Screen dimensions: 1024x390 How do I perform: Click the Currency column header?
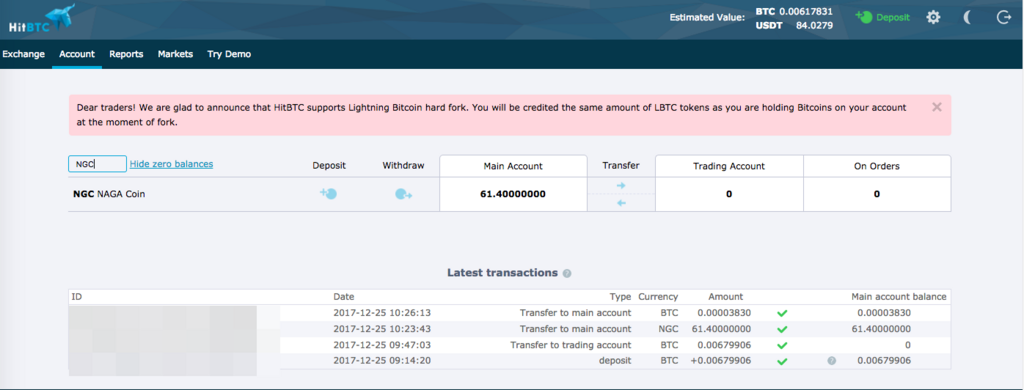tap(658, 297)
